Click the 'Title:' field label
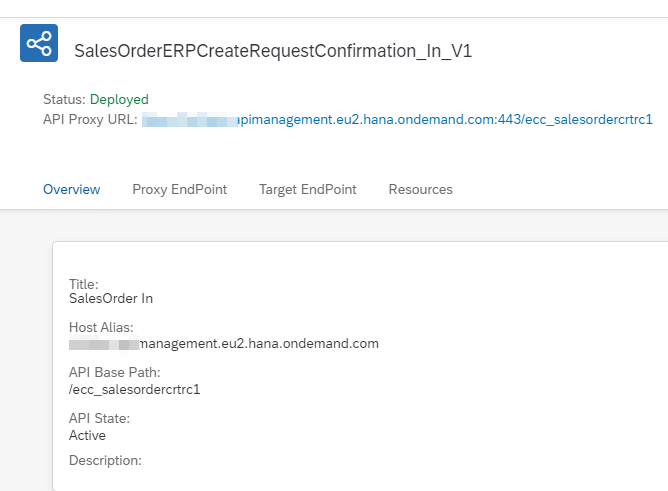Viewport: 668px width, 491px height. [83, 284]
